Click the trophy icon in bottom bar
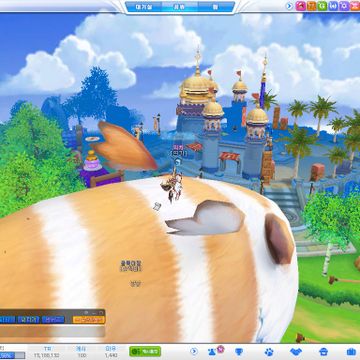This screenshot has height=360, width=360. (239, 352)
